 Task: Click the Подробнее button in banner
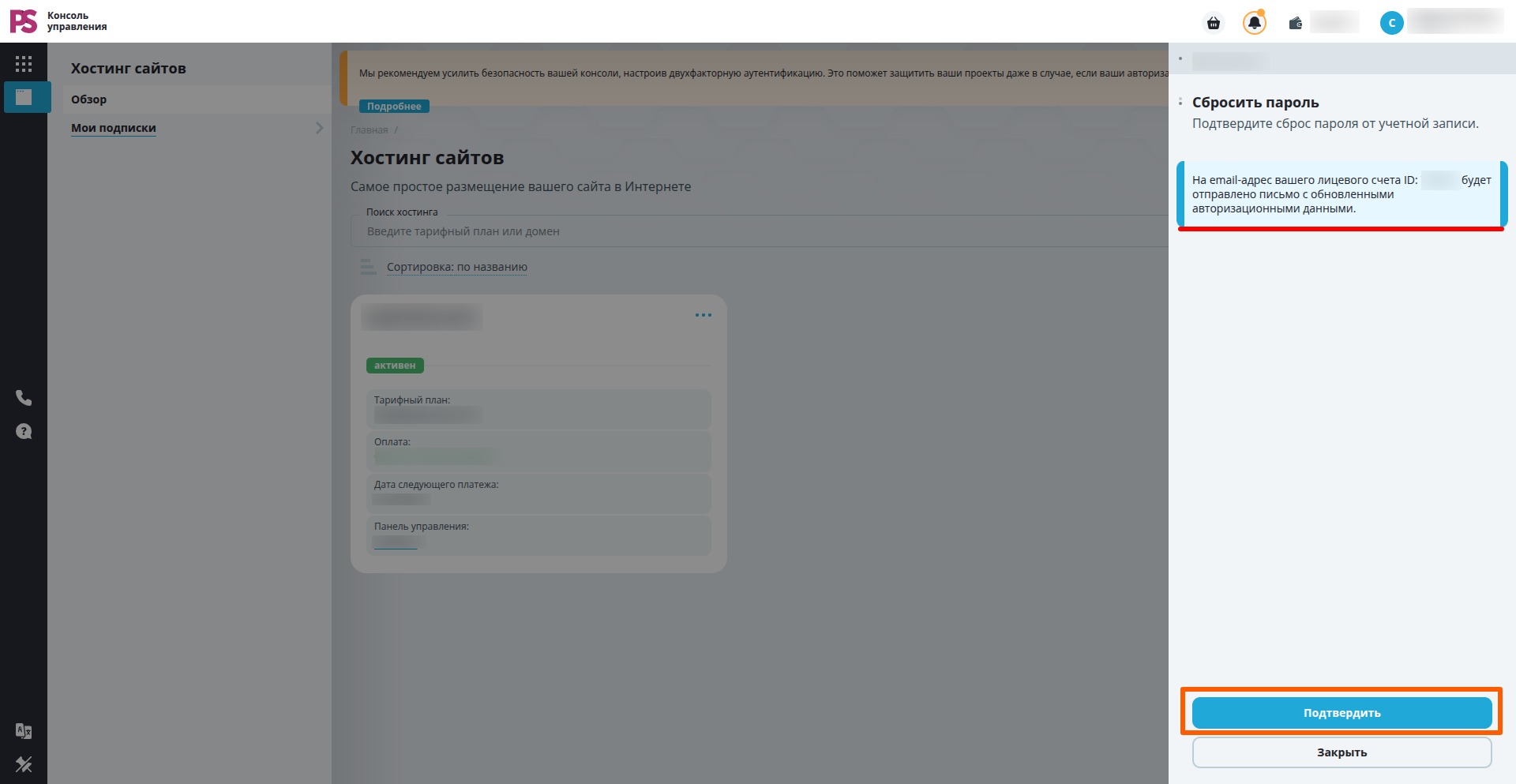394,106
